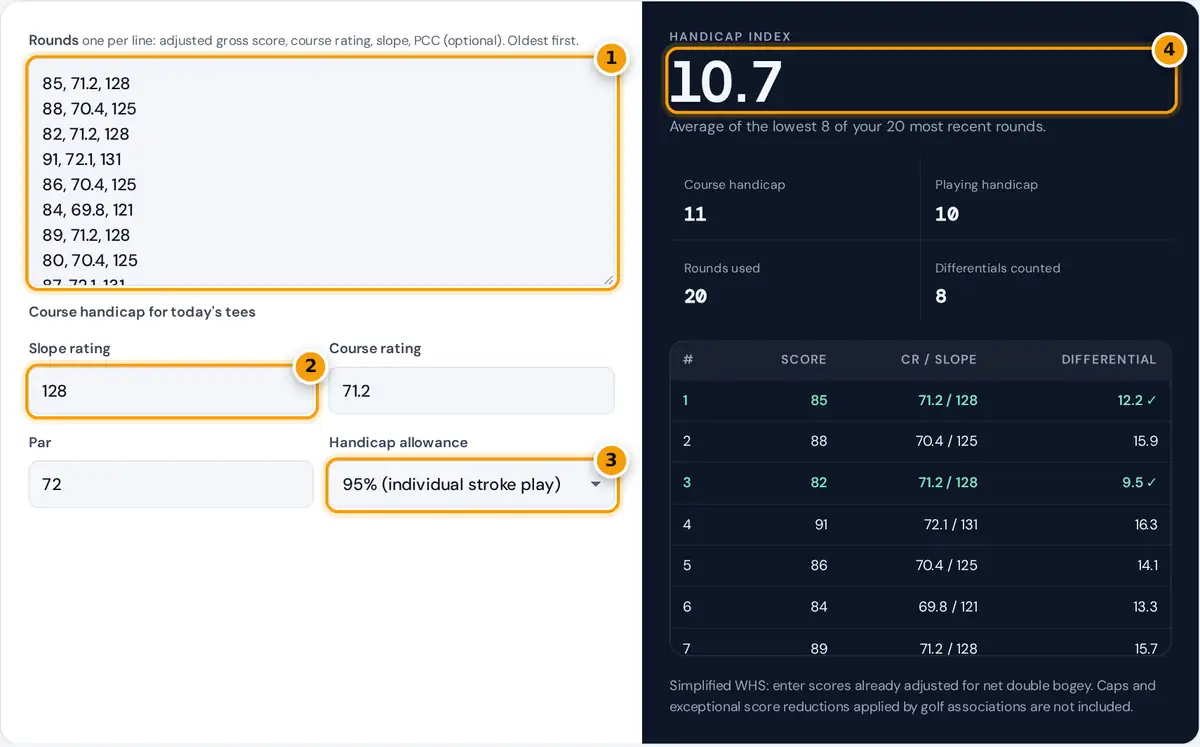
Task: Click "Course handicap for today's tees" heading
Action: coord(142,312)
